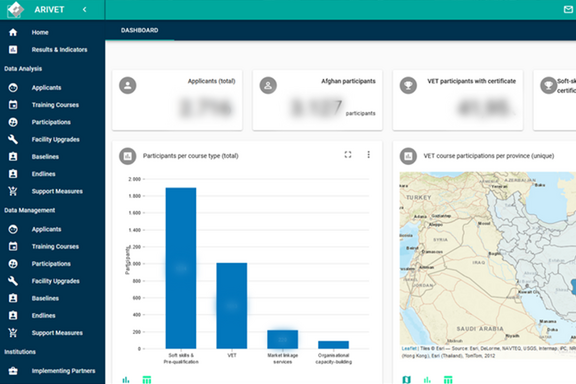Open Facility Upgrades under Data Analysis

tap(55, 139)
